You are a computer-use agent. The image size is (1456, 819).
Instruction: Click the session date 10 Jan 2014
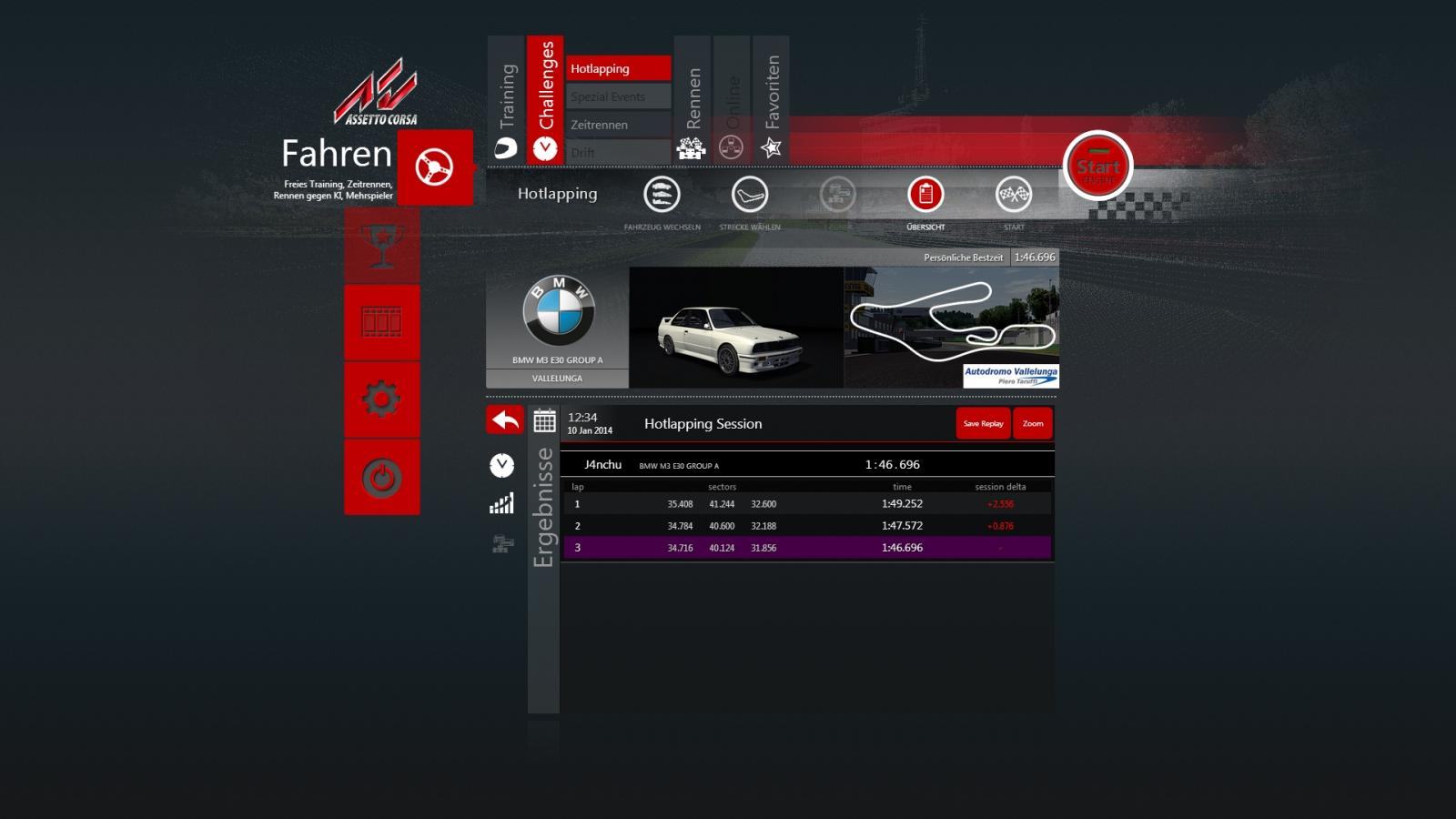[590, 430]
